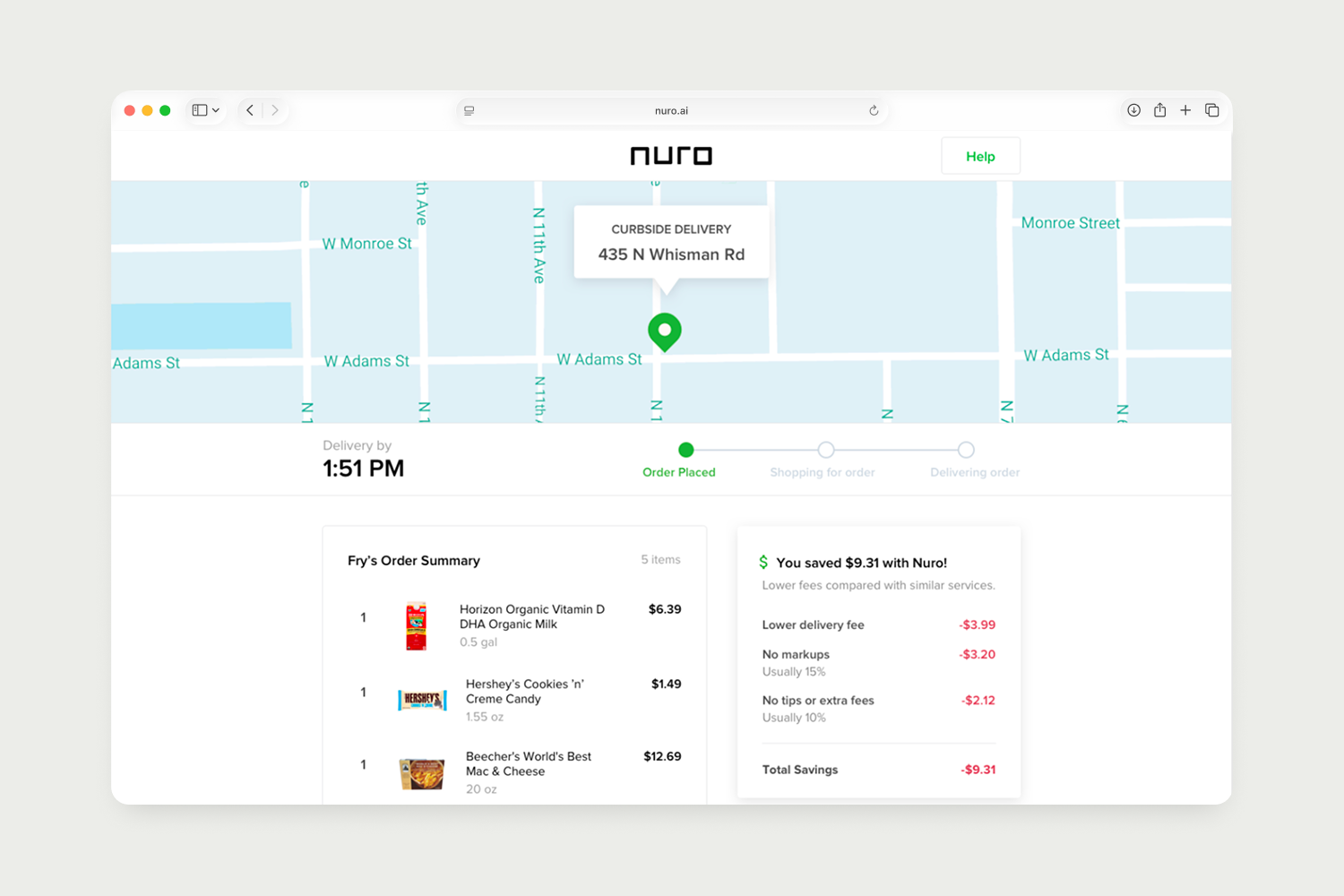Click the 1.55 oz size text
The image size is (1344, 896).
tap(485, 717)
